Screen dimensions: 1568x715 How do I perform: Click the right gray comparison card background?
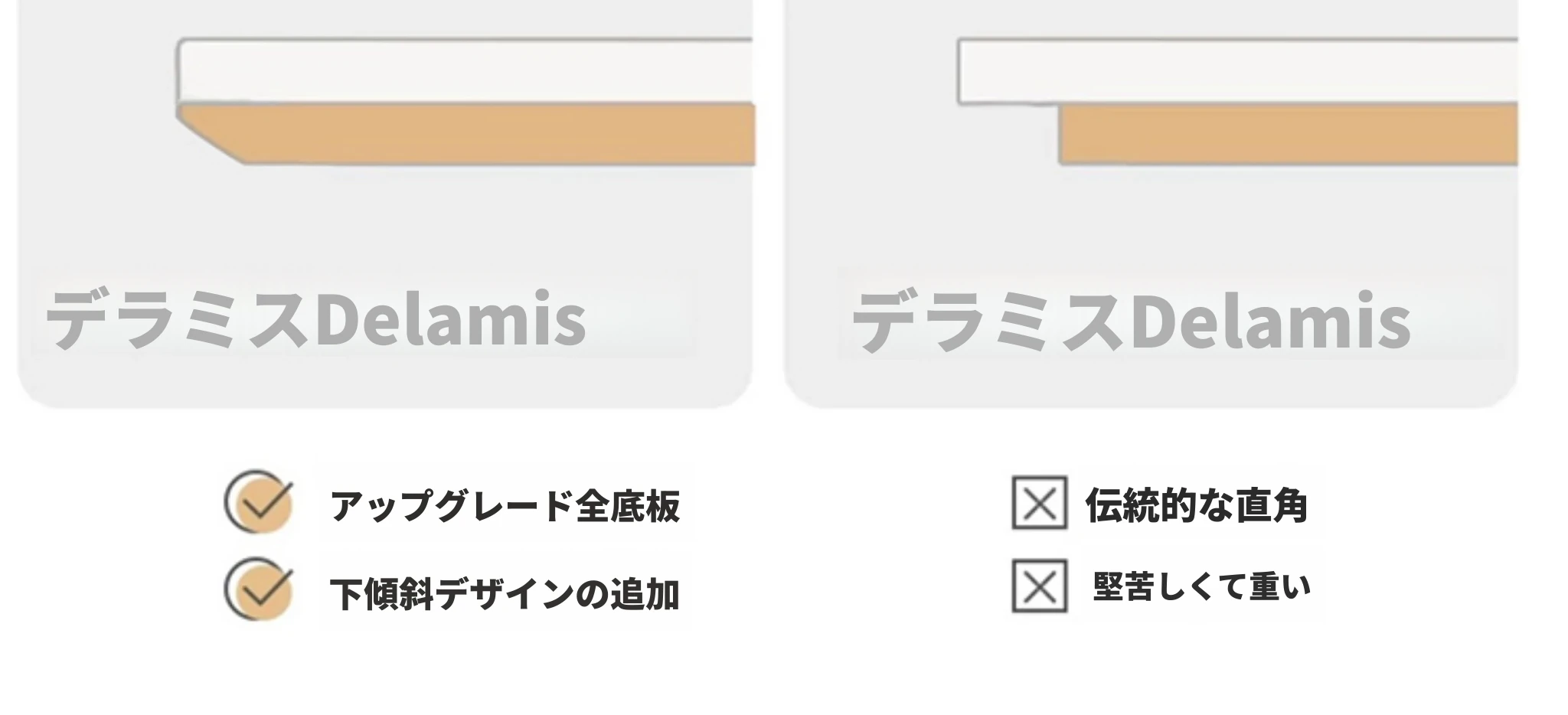tap(1151, 230)
